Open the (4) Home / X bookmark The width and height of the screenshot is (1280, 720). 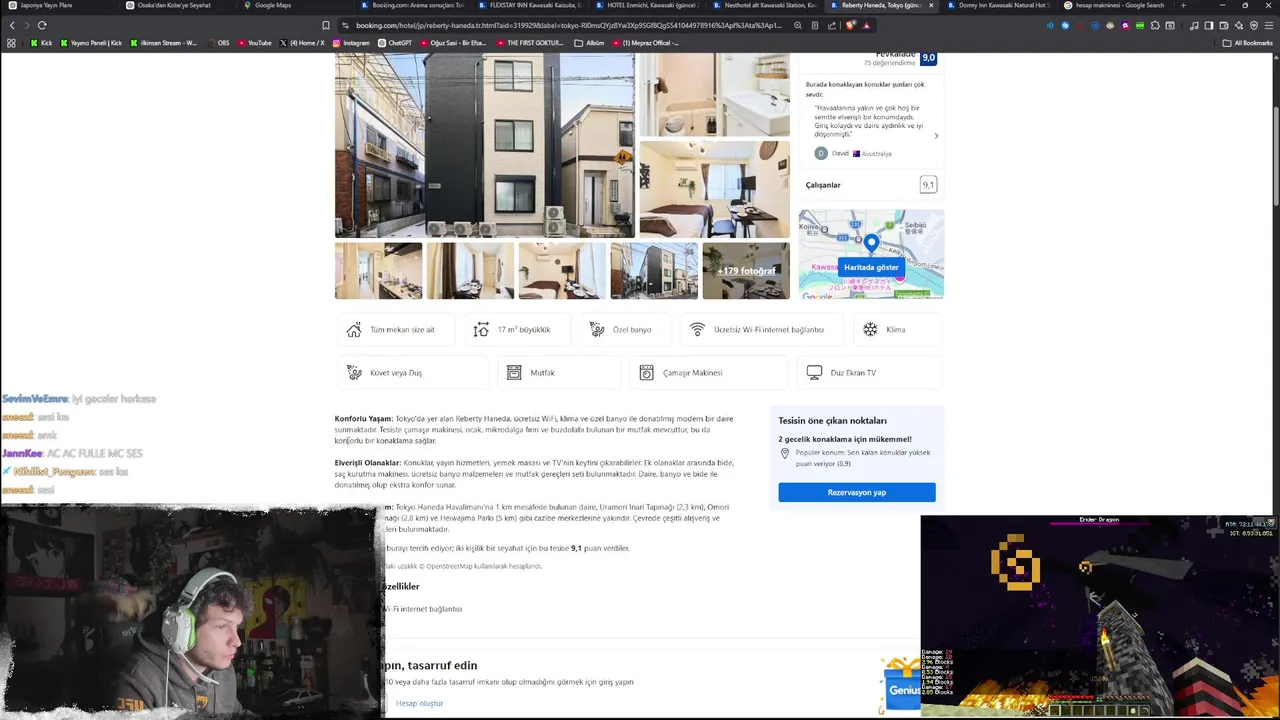point(302,43)
